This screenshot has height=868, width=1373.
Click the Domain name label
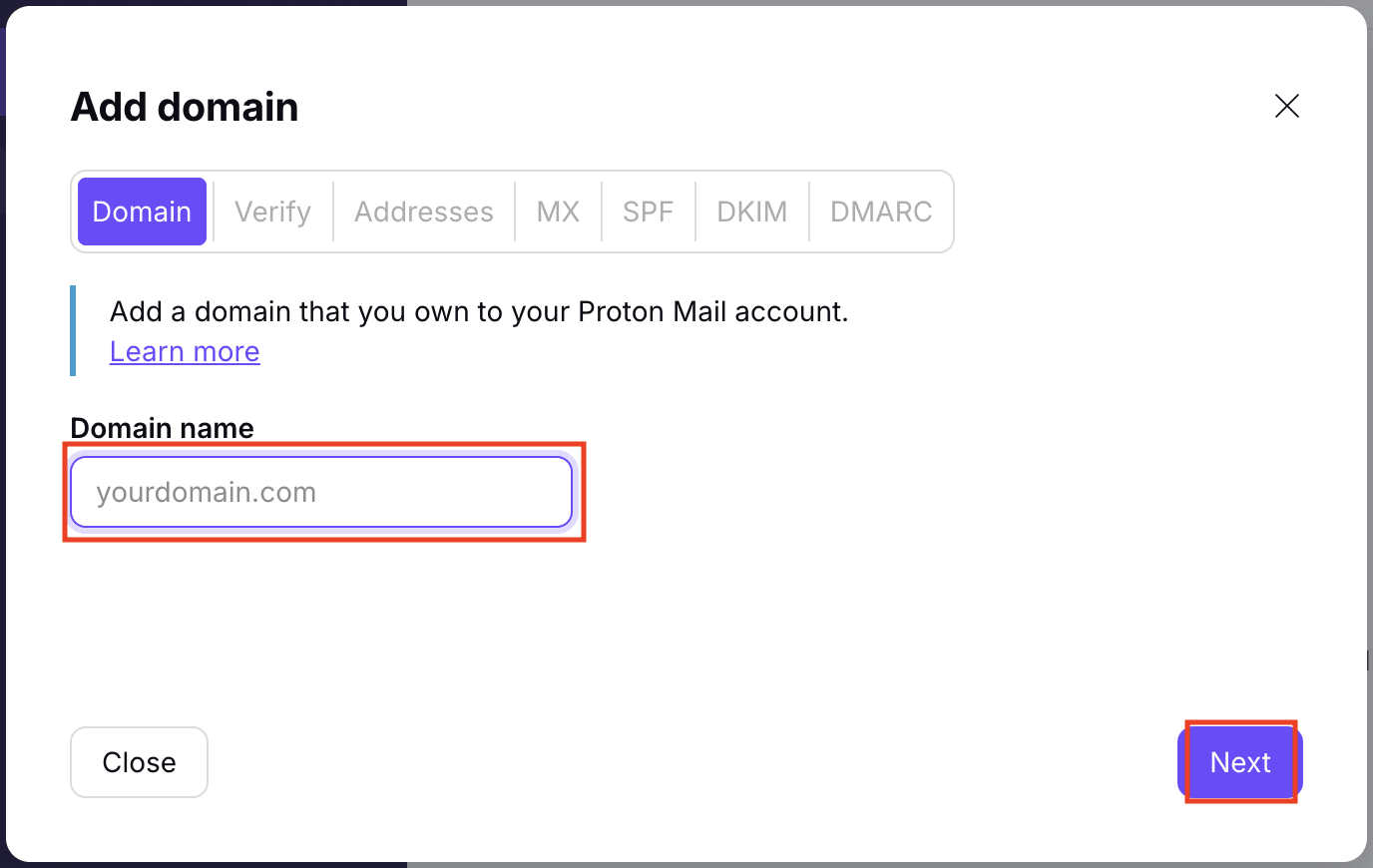[161, 427]
